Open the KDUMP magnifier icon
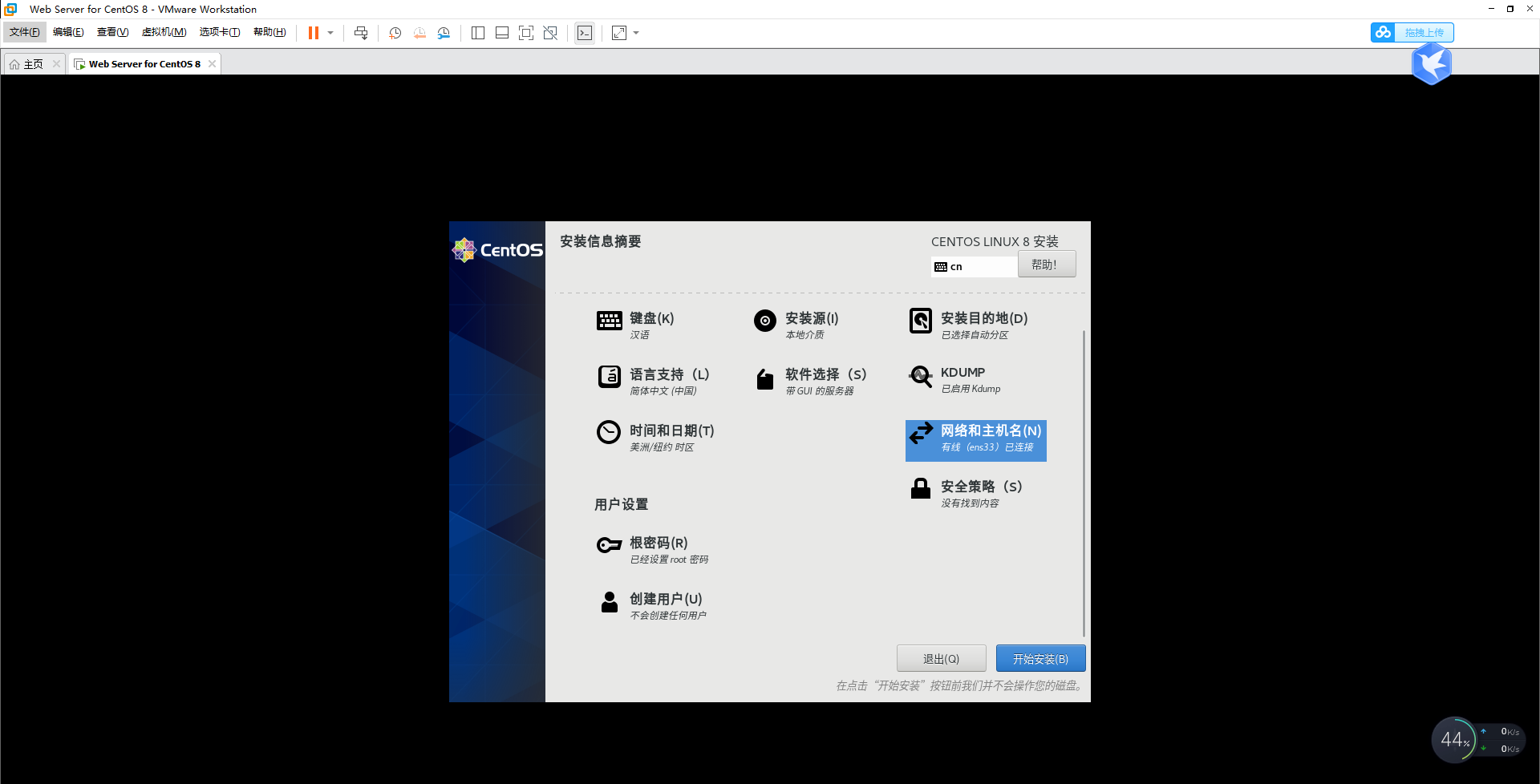Image resolution: width=1540 pixels, height=784 pixels. coord(921,376)
